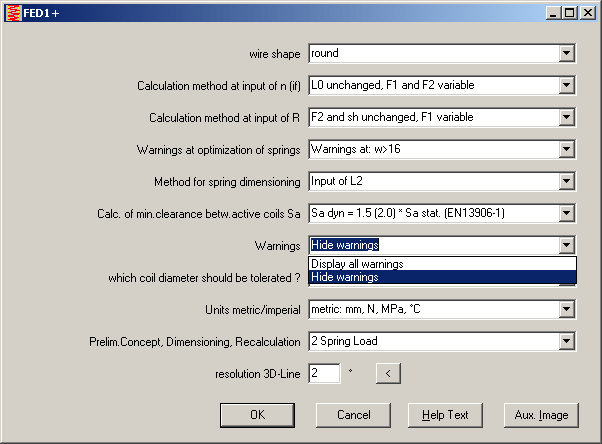The image size is (602, 444).
Task: Confirm settings with OK button
Action: [x=257, y=414]
